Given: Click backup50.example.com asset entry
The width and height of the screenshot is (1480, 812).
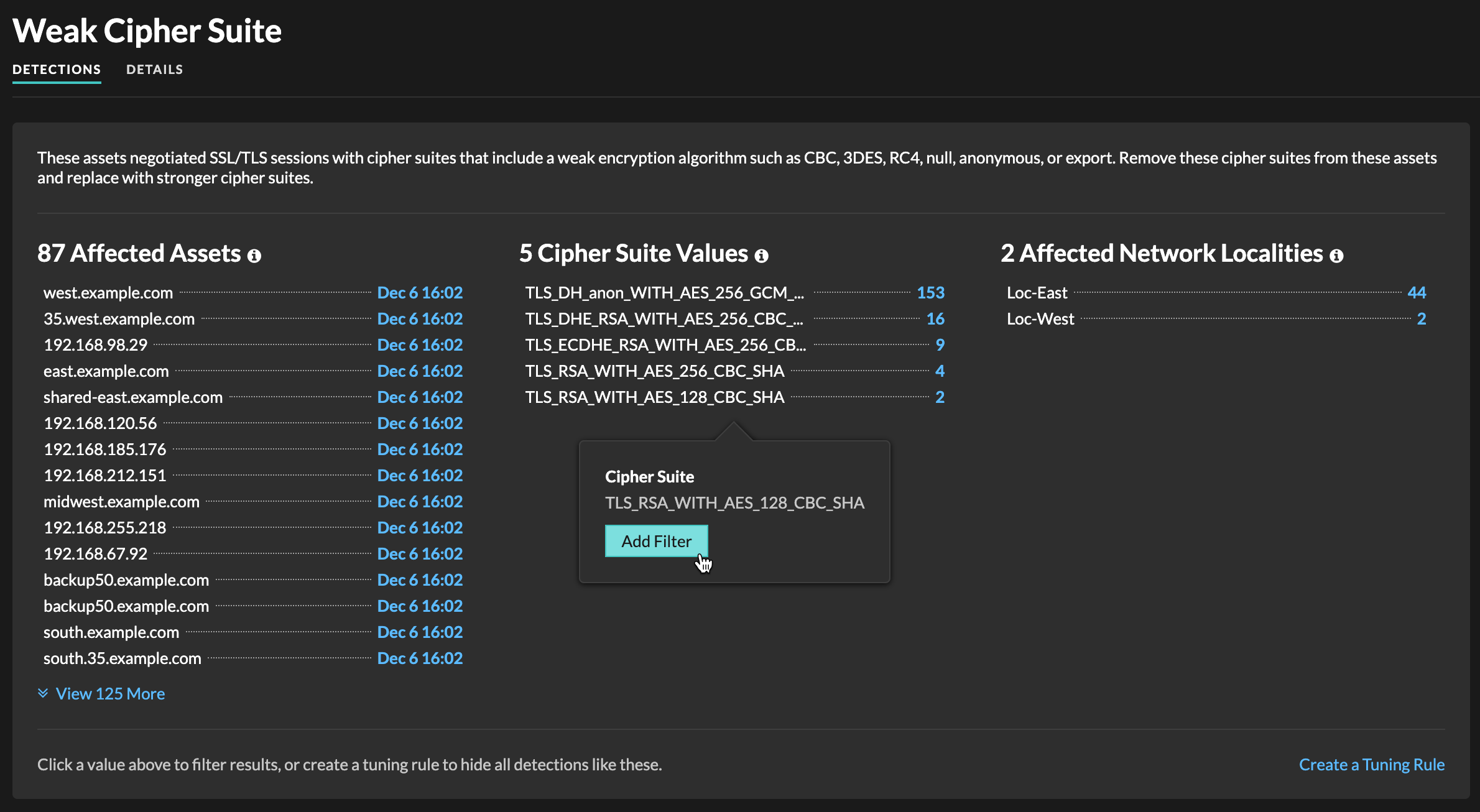Looking at the screenshot, I should (125, 579).
